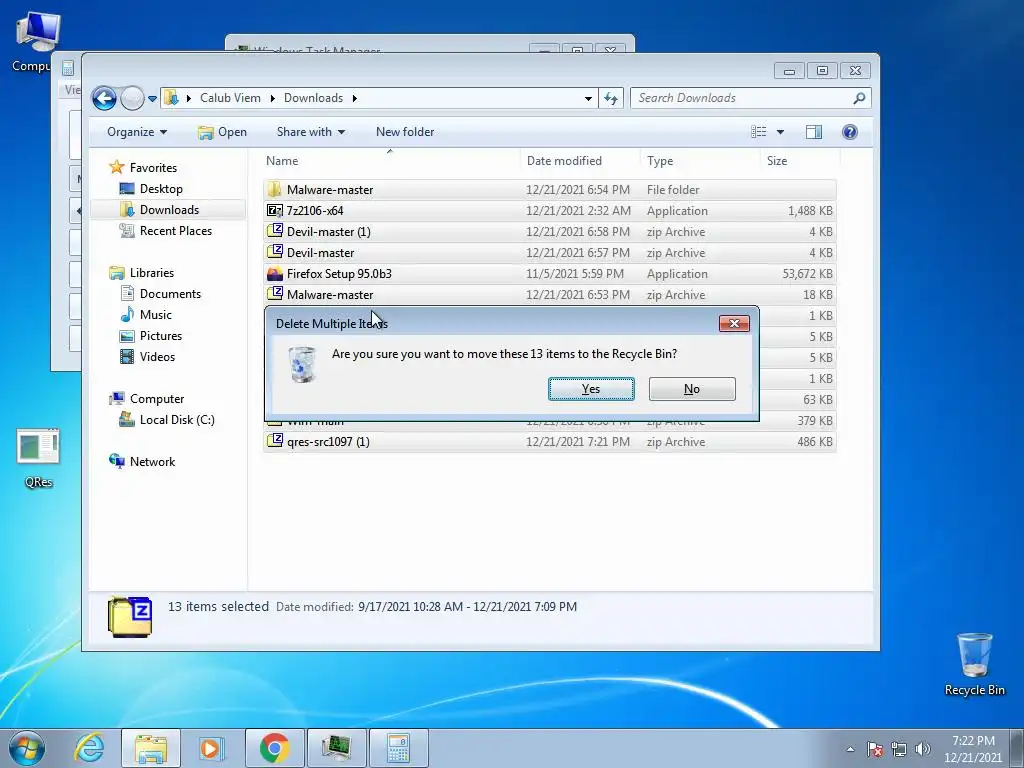Image resolution: width=1024 pixels, height=768 pixels.
Task: Change your view icon button
Action: click(759, 132)
